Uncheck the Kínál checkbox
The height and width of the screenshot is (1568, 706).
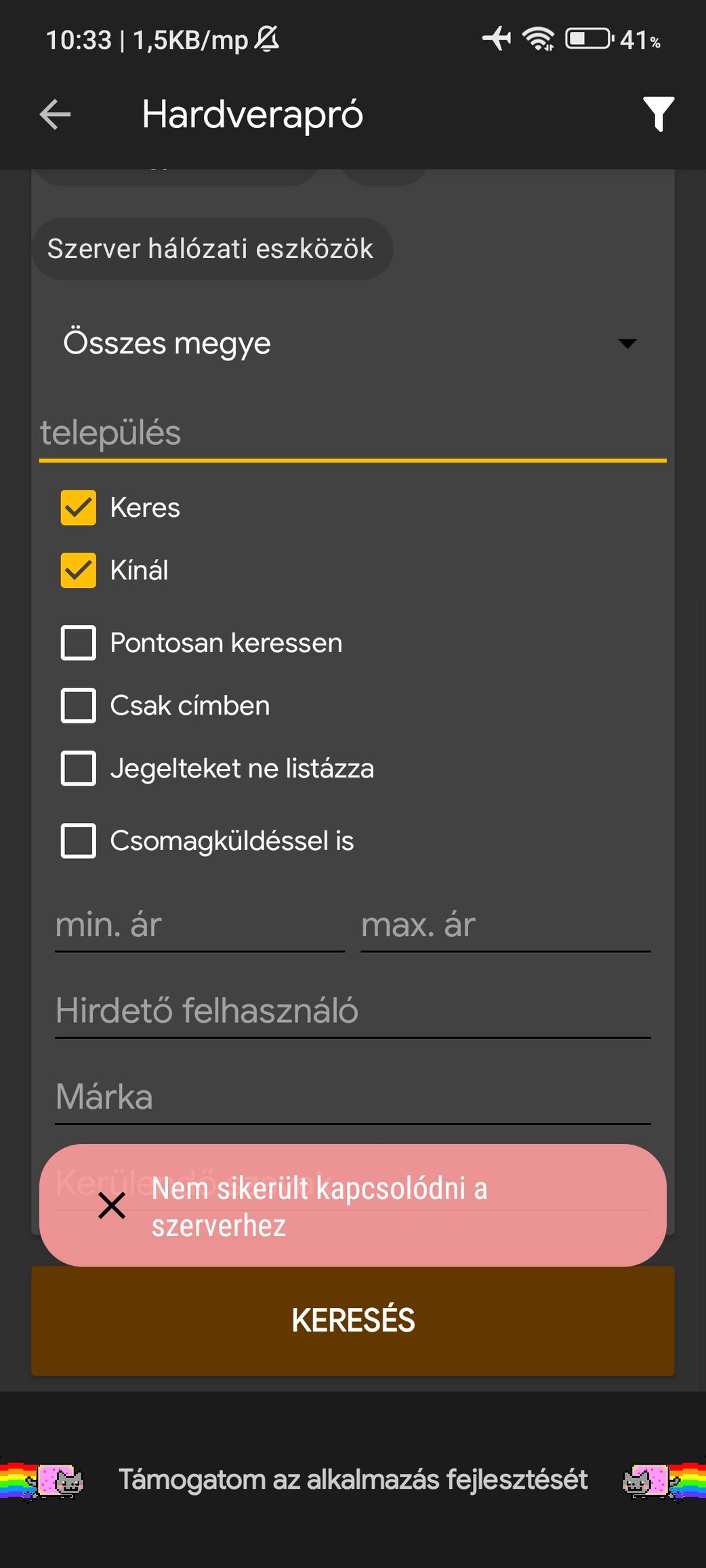coord(79,570)
